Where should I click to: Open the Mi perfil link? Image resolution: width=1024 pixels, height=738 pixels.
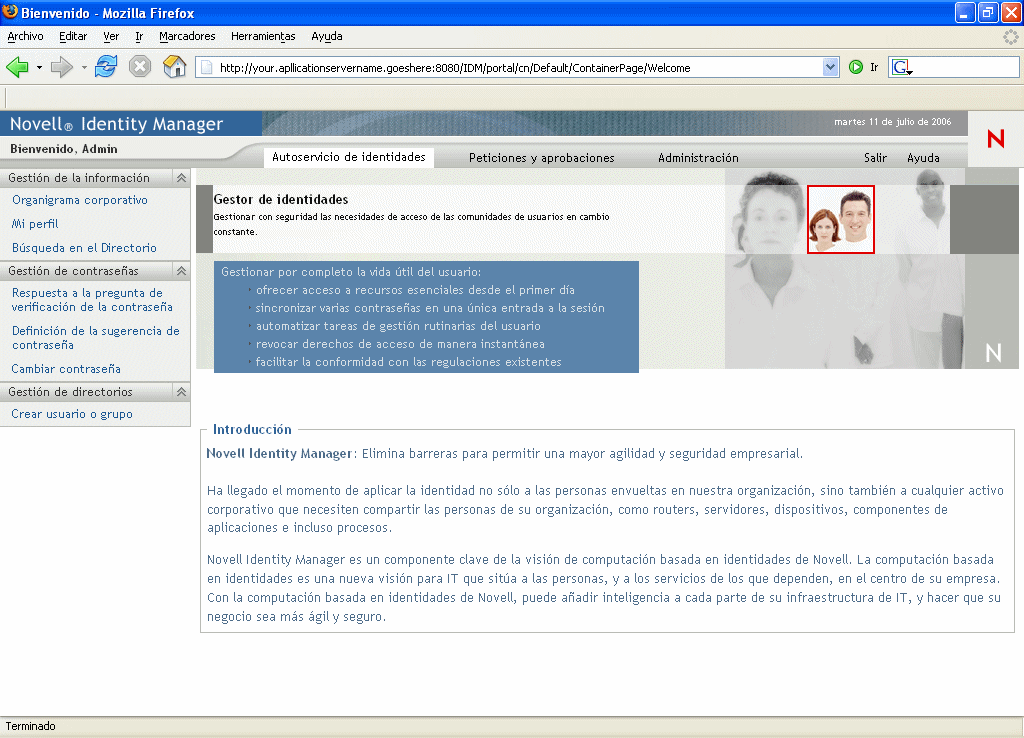click(x=35, y=224)
